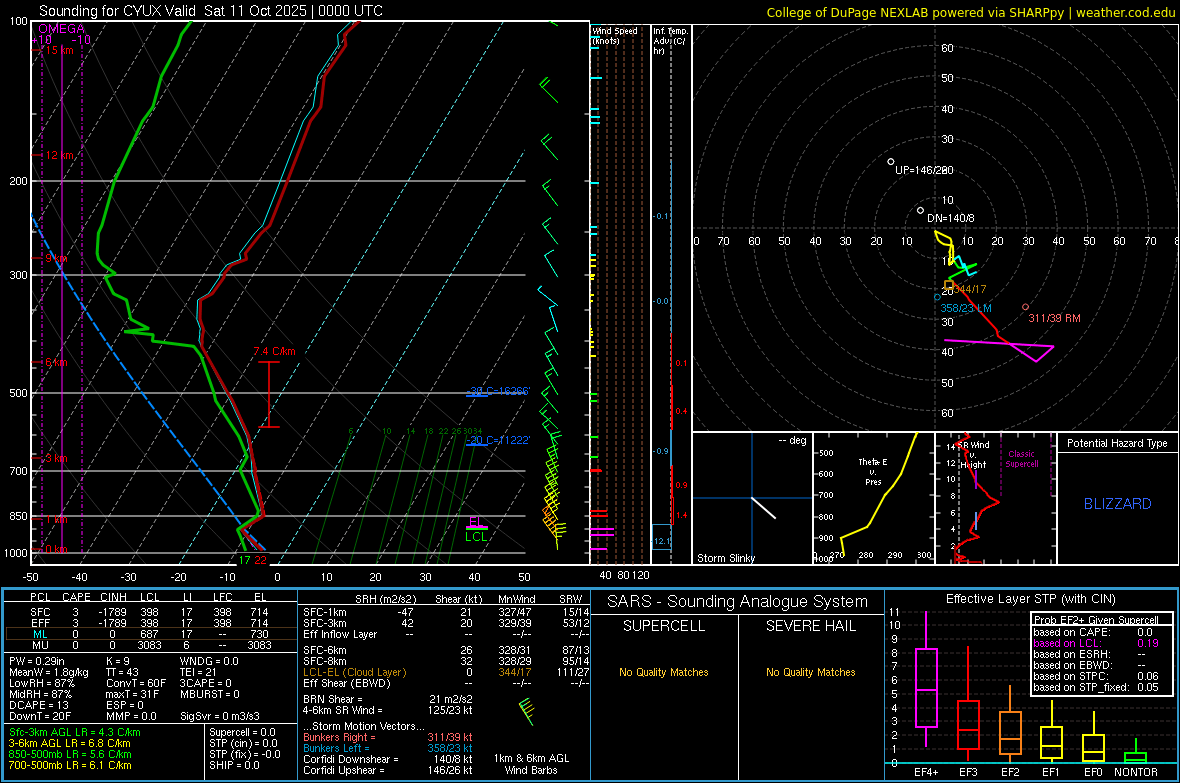Click the 1km & 6km AGL wind barb symbol
The height and width of the screenshot is (783, 1180).
coord(527,711)
